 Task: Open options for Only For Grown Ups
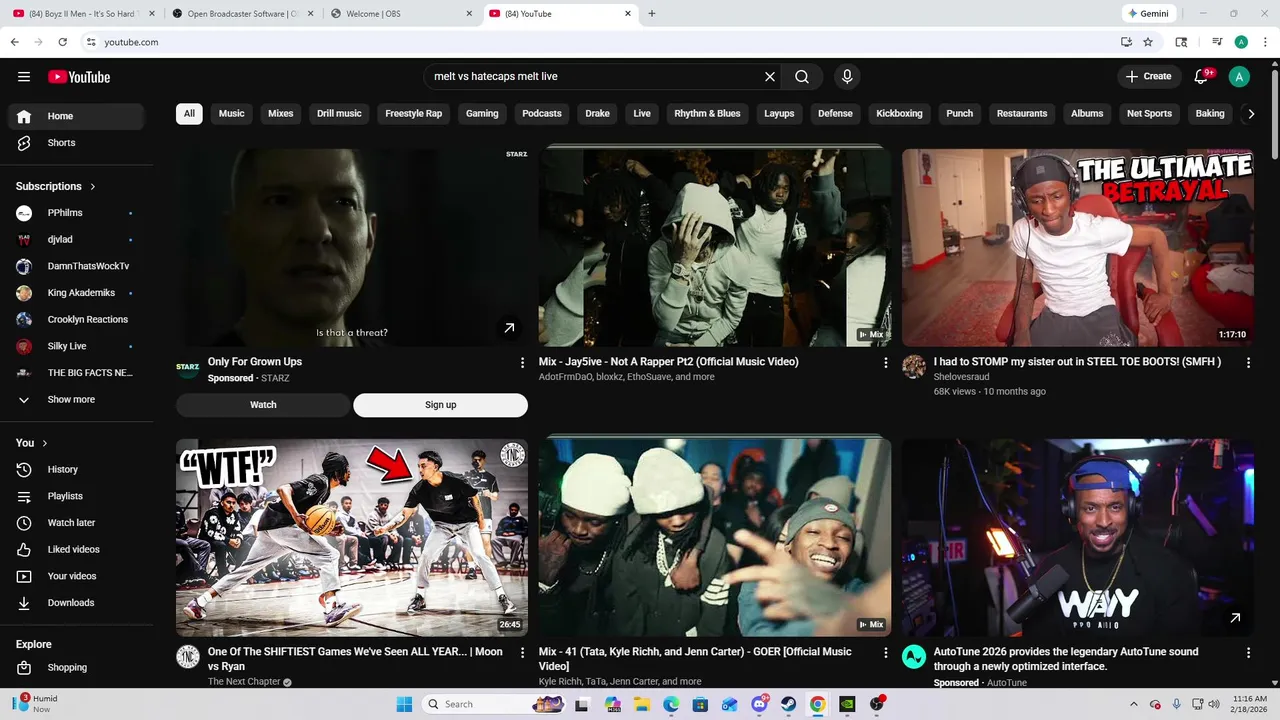click(522, 363)
